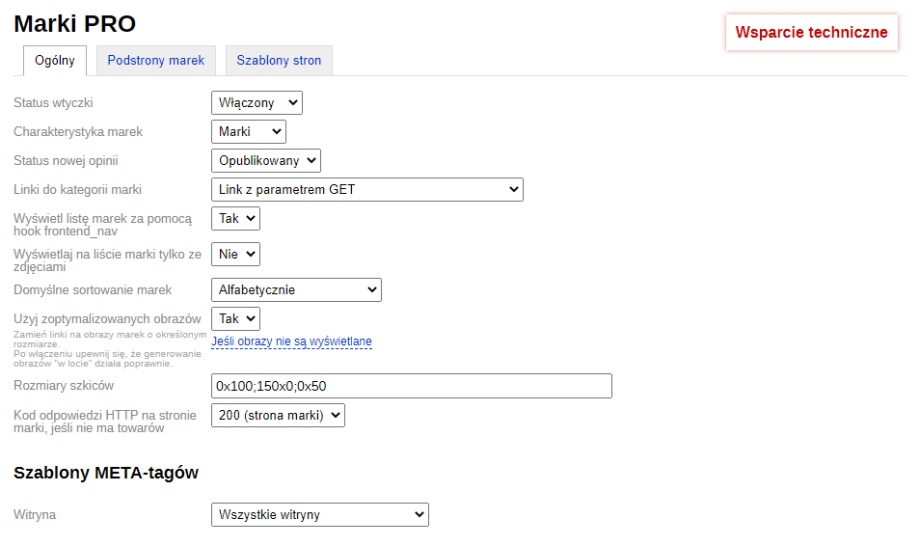Open Kod odpowiedzi HTTP dropdown
The width and height of the screenshot is (920, 546).
(x=278, y=415)
